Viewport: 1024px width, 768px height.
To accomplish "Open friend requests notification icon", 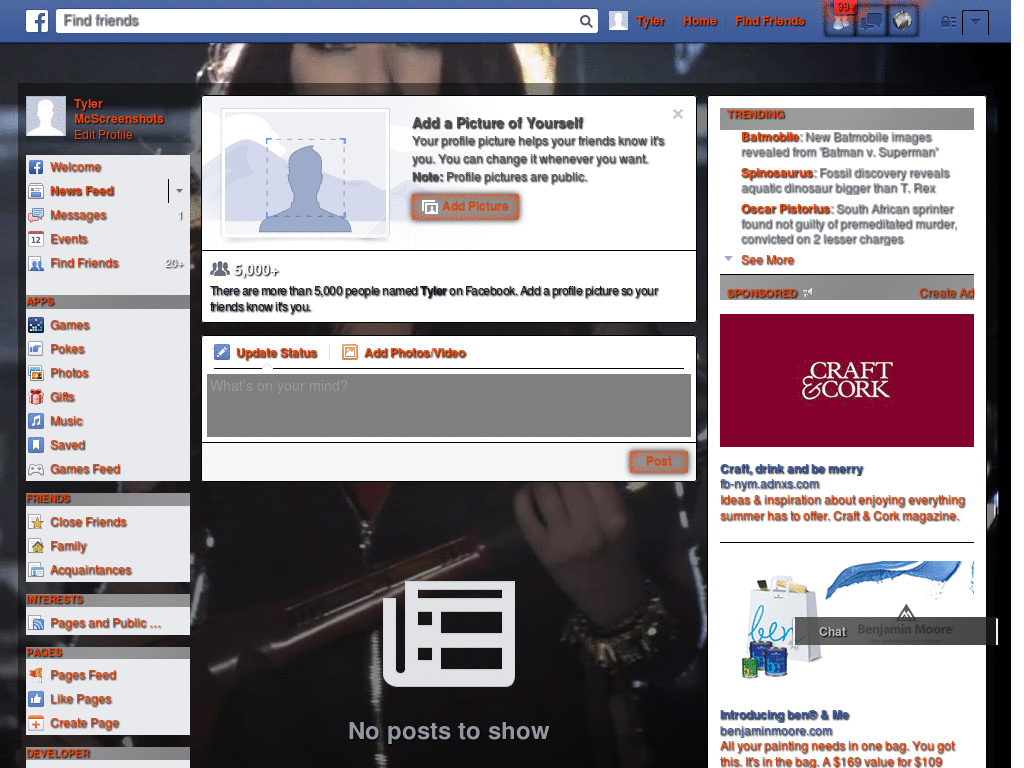I will tap(840, 22).
